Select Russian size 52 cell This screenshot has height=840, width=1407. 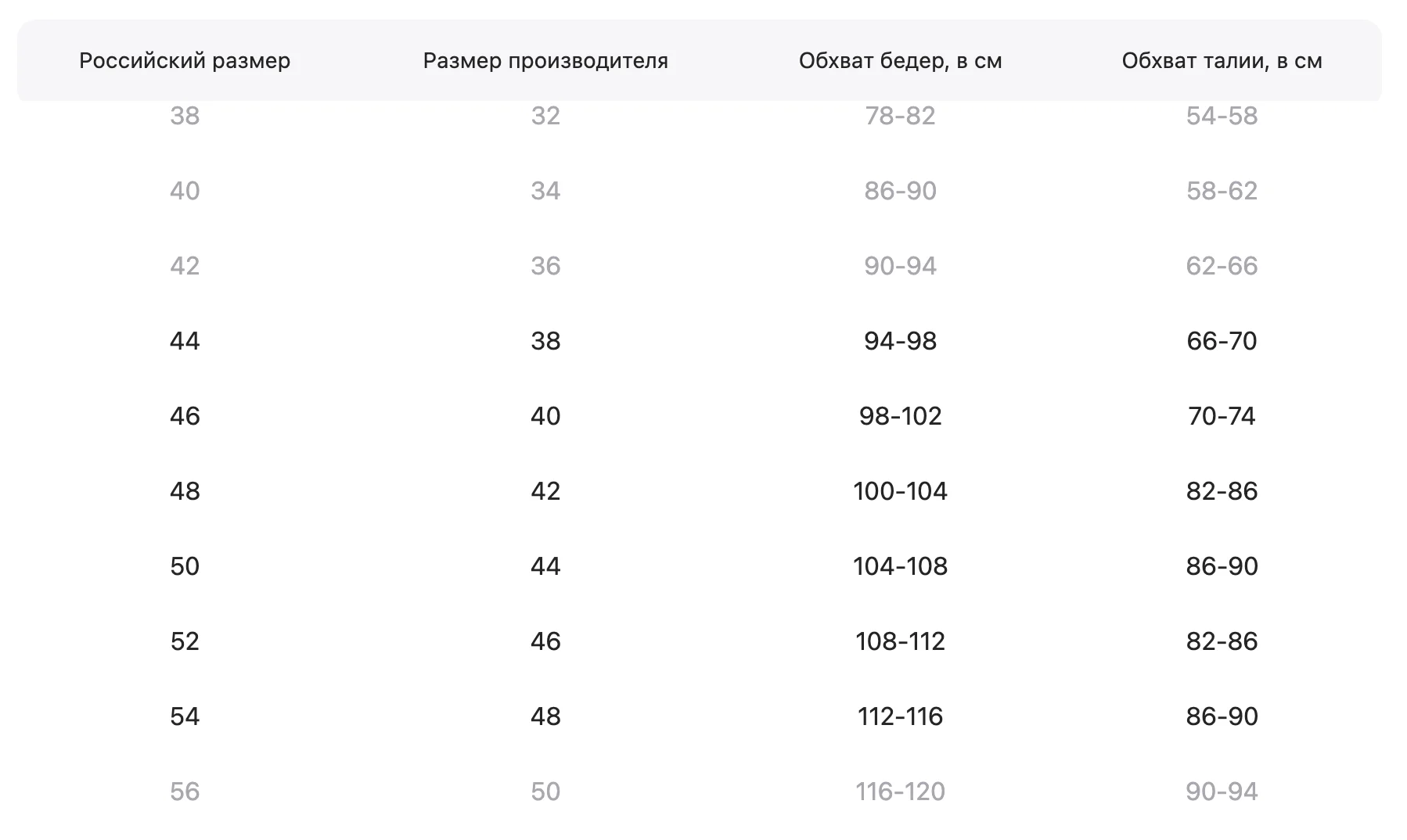point(185,641)
